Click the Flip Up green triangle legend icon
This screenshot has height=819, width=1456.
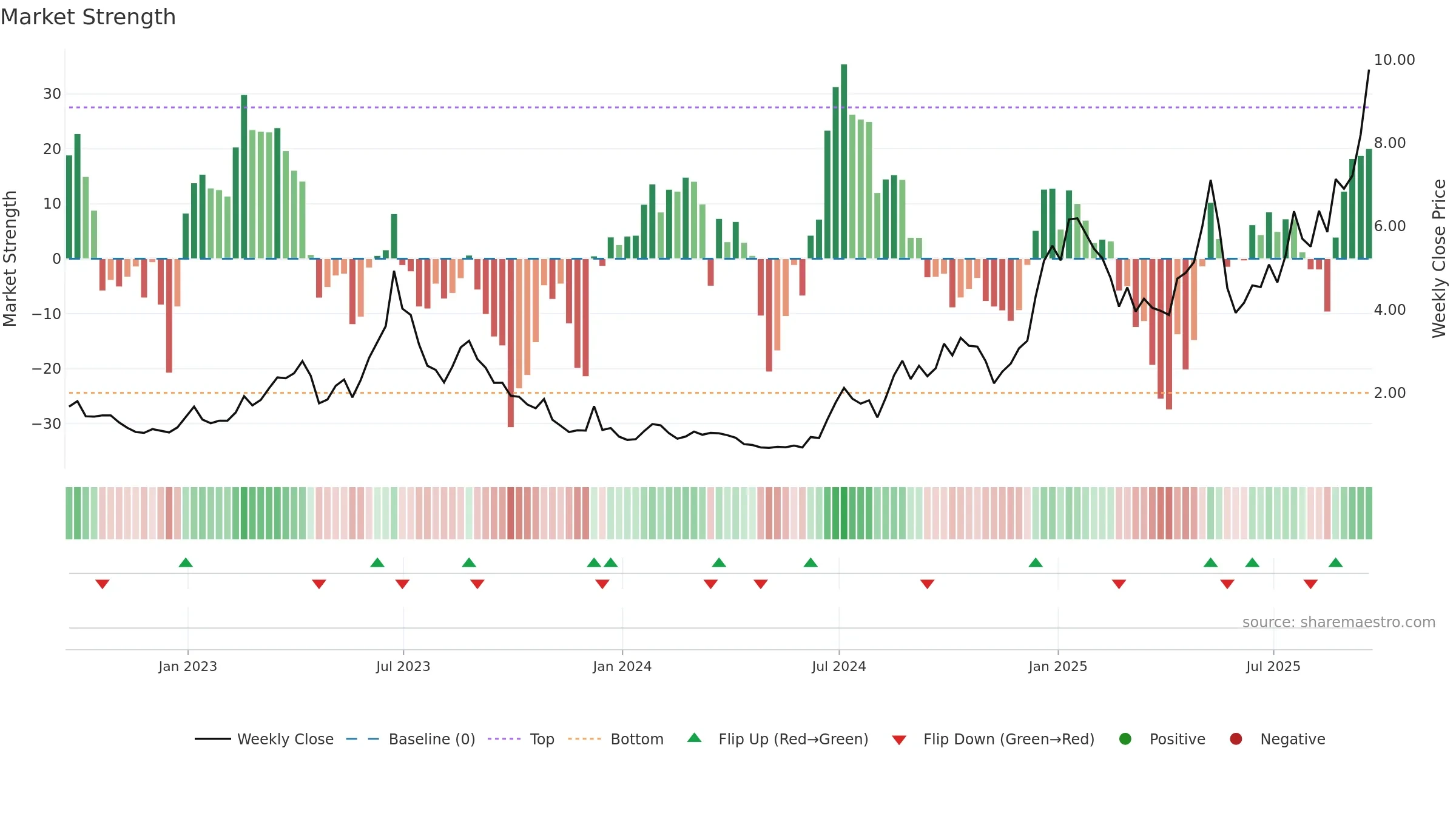(695, 738)
